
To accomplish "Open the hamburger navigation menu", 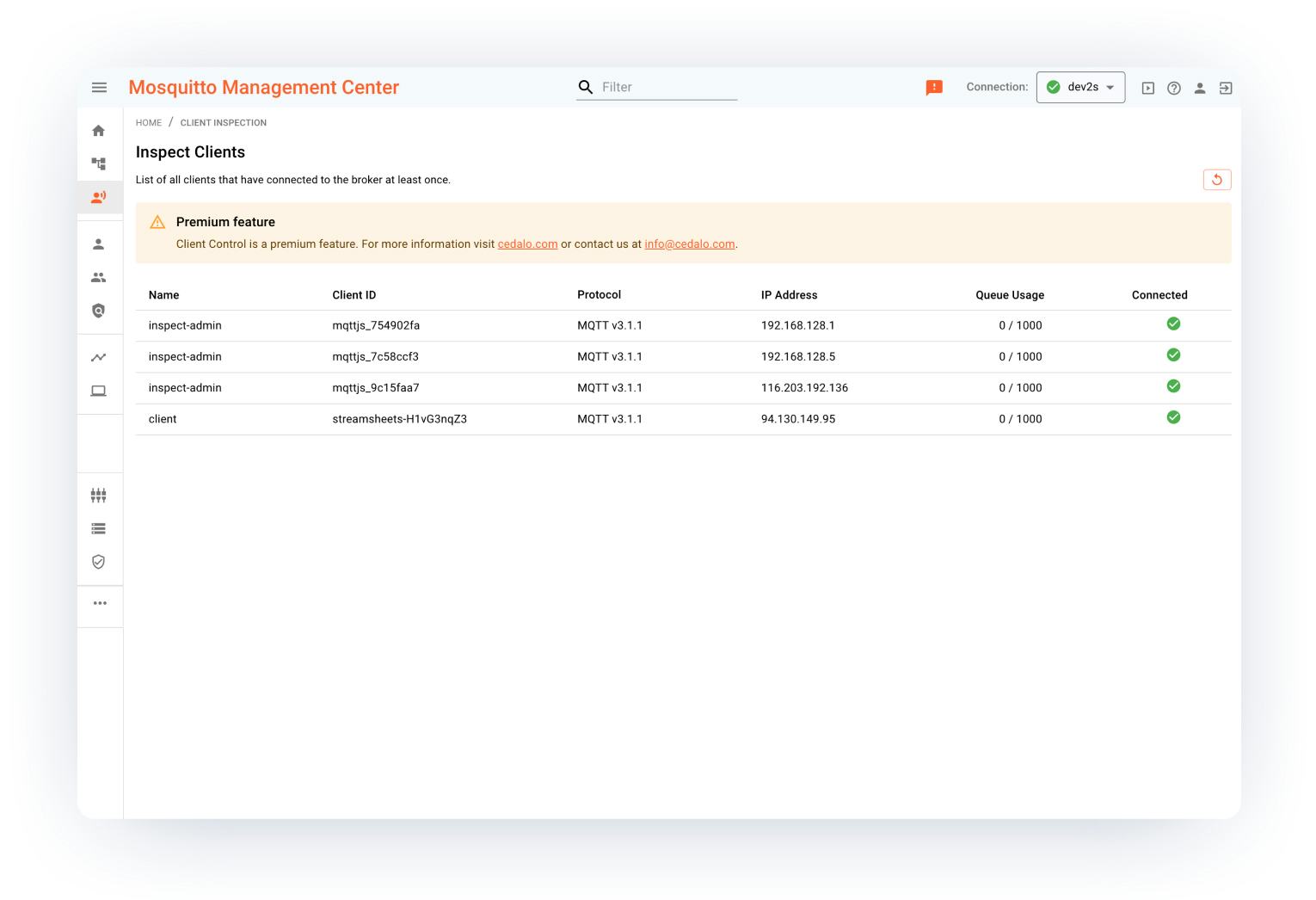I will [99, 87].
